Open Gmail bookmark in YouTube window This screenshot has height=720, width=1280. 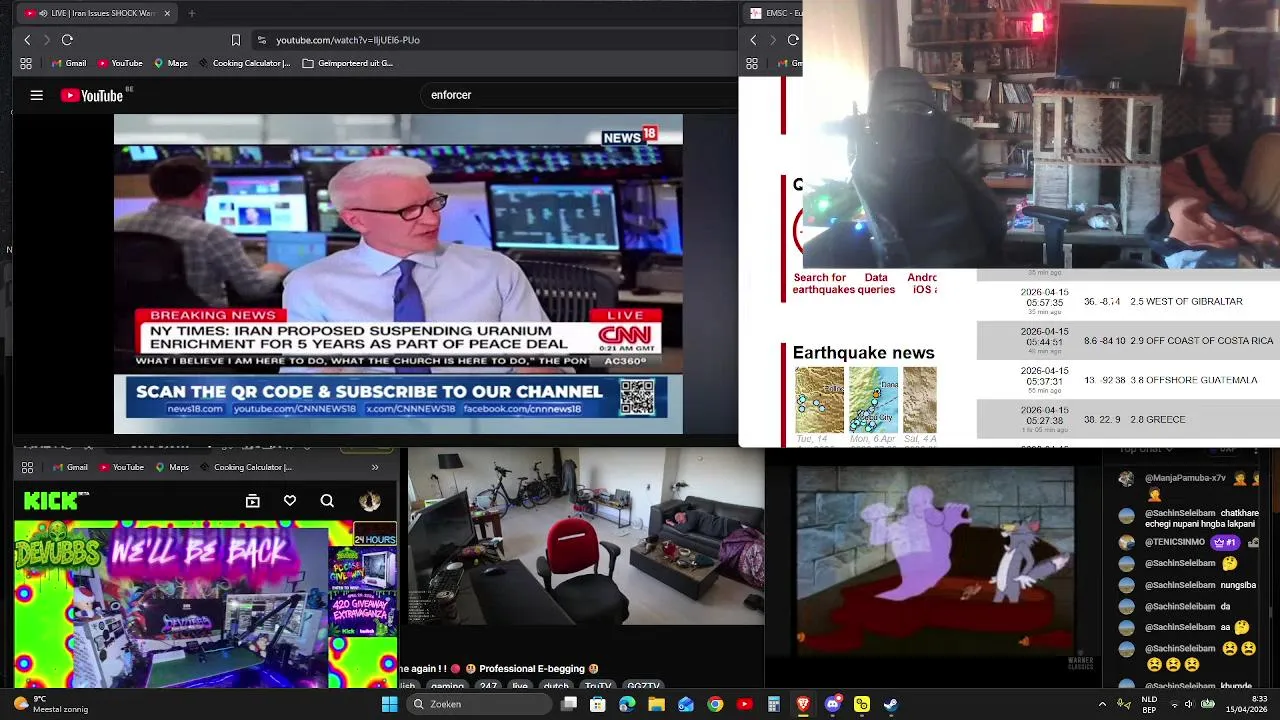(68, 63)
